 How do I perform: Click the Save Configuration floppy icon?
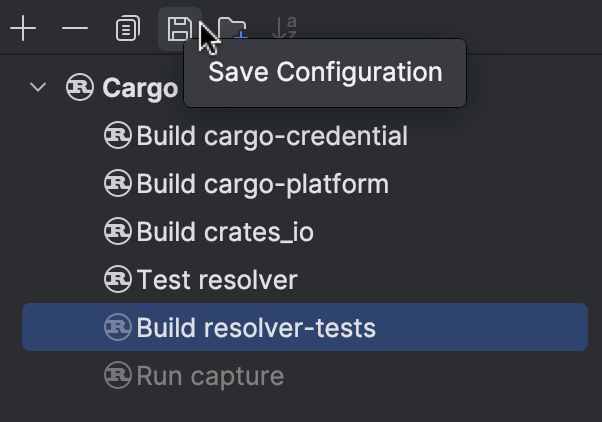pyautogui.click(x=179, y=28)
